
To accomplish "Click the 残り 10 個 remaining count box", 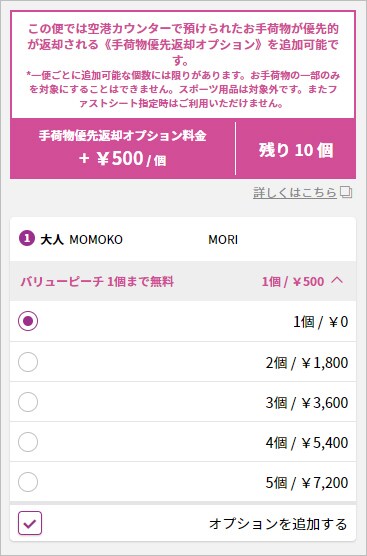I will click(296, 150).
